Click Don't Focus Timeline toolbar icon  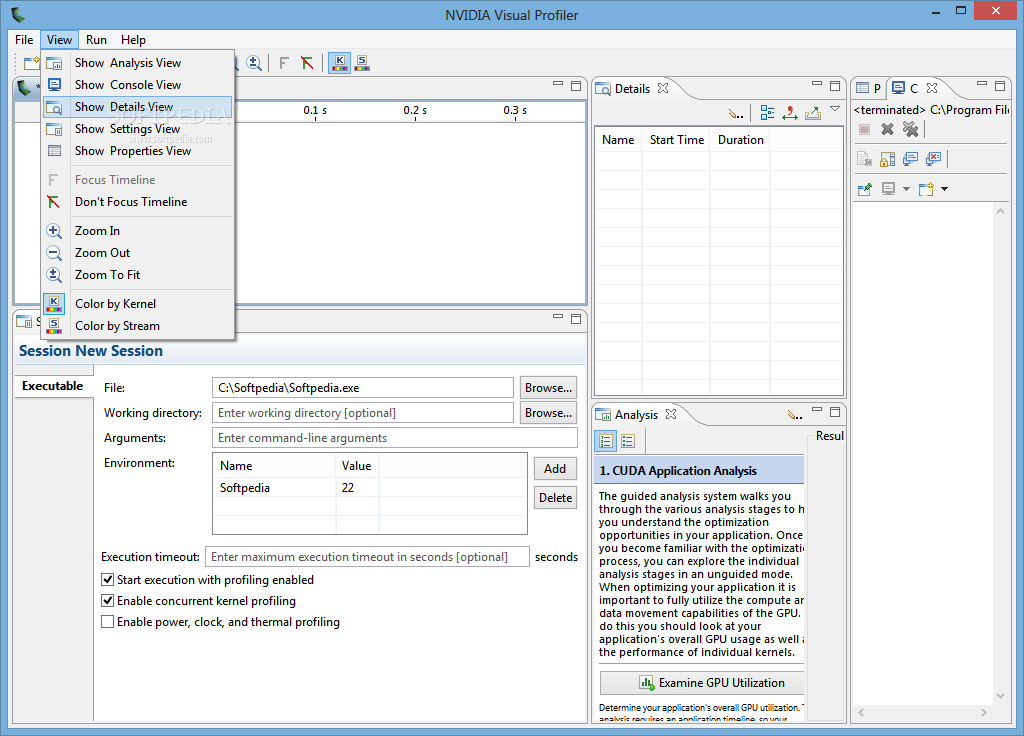click(307, 63)
